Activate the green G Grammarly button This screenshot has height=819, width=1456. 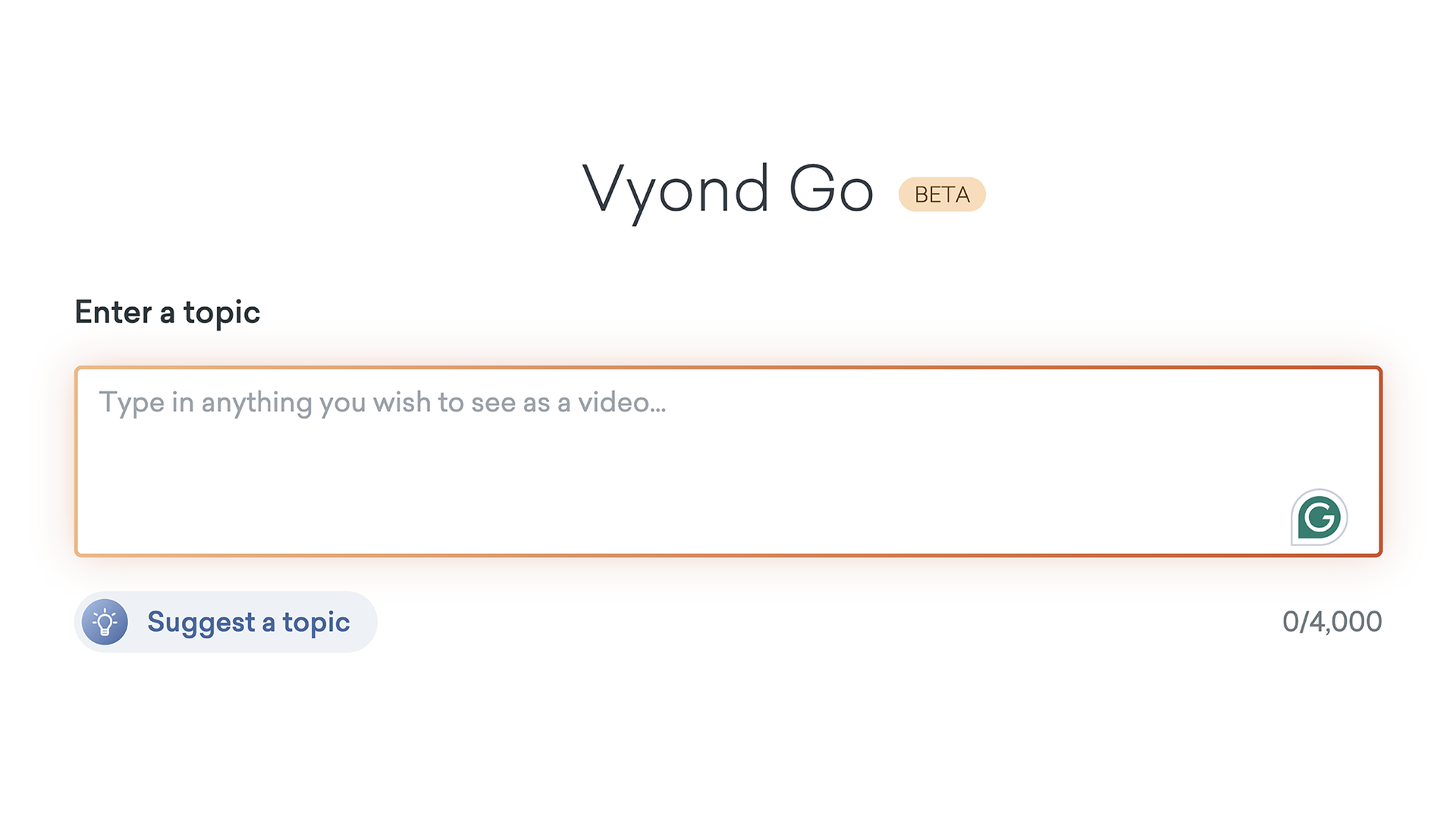[1319, 518]
